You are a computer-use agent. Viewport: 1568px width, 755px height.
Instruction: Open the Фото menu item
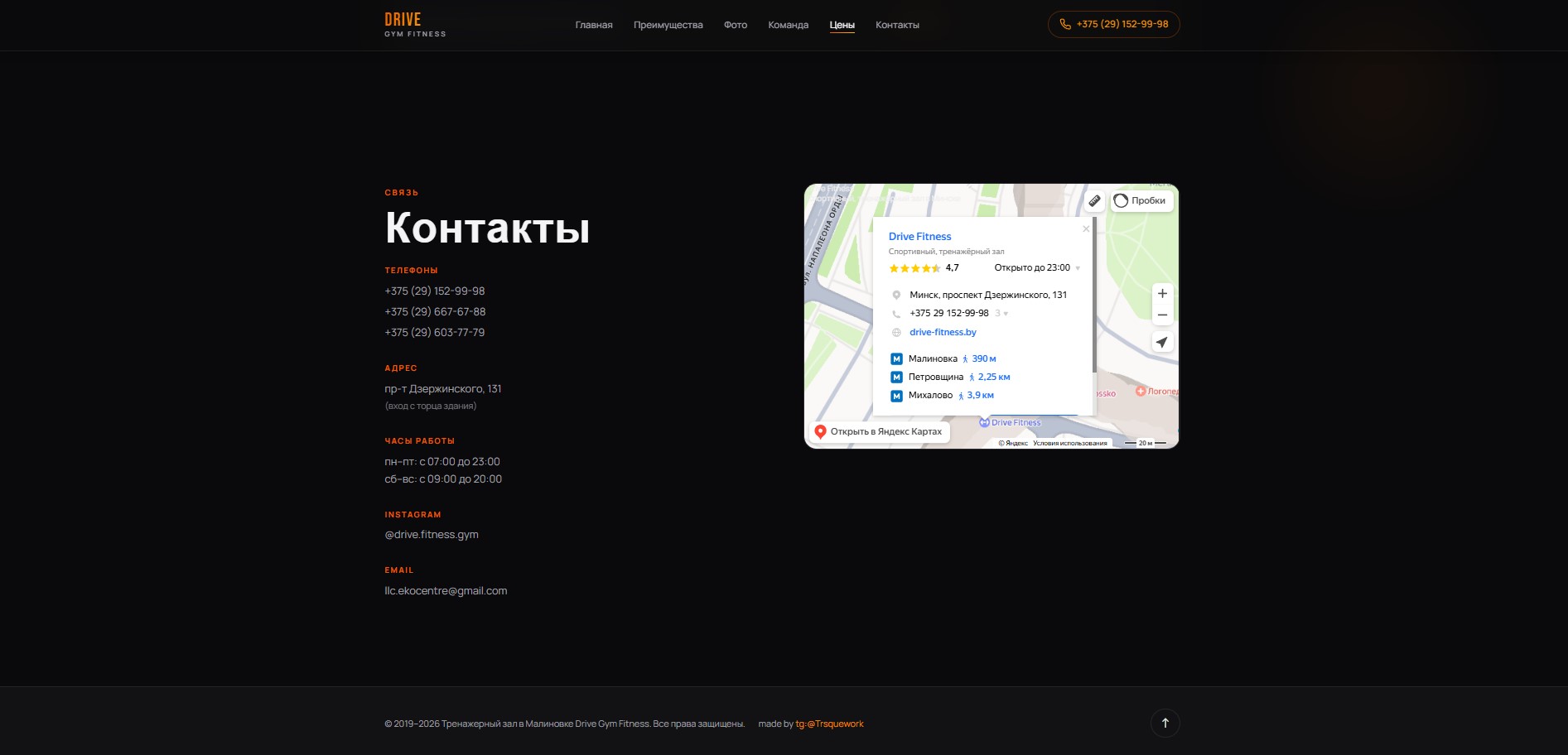tap(736, 25)
